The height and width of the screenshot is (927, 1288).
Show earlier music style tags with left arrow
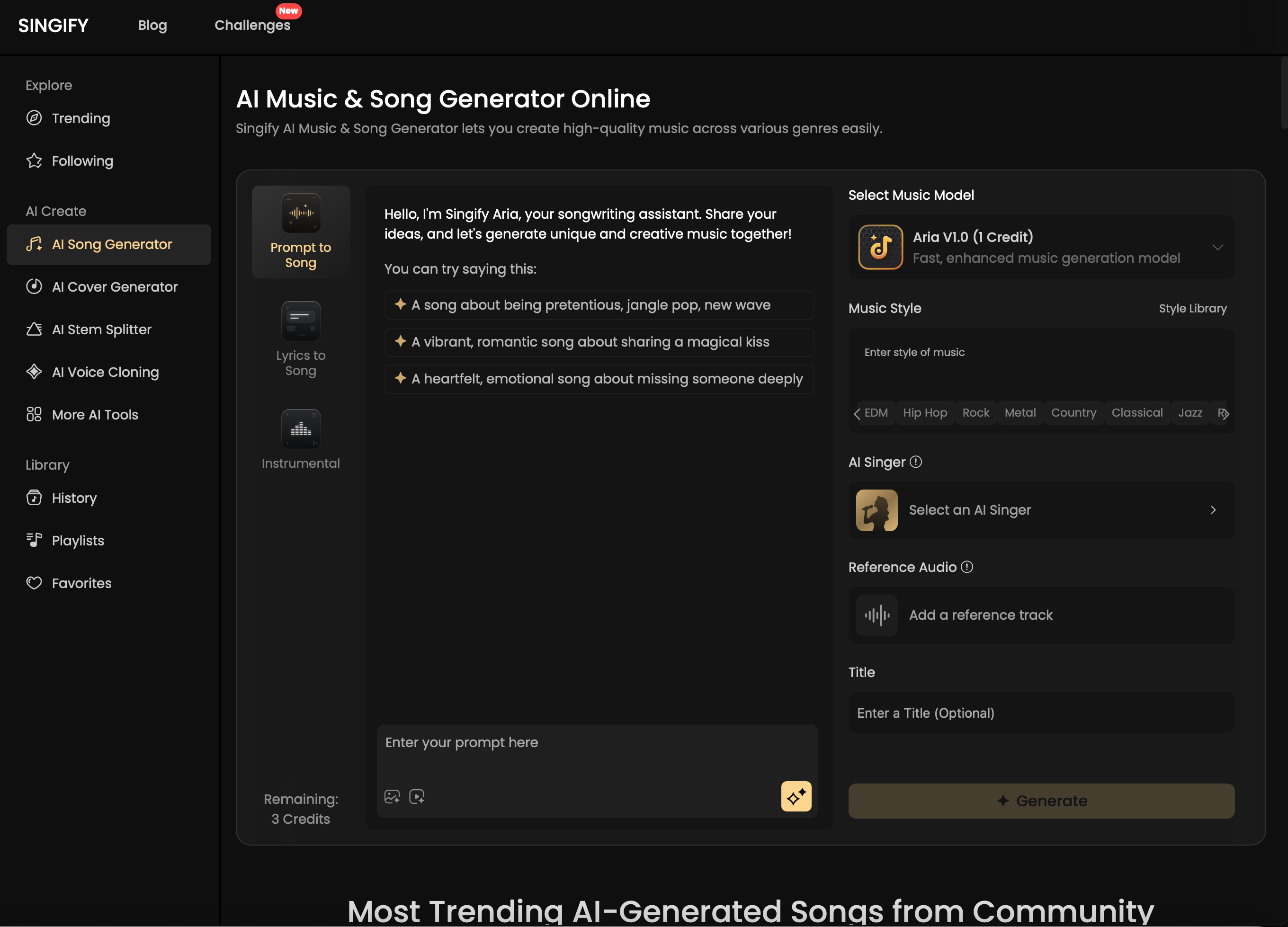857,414
